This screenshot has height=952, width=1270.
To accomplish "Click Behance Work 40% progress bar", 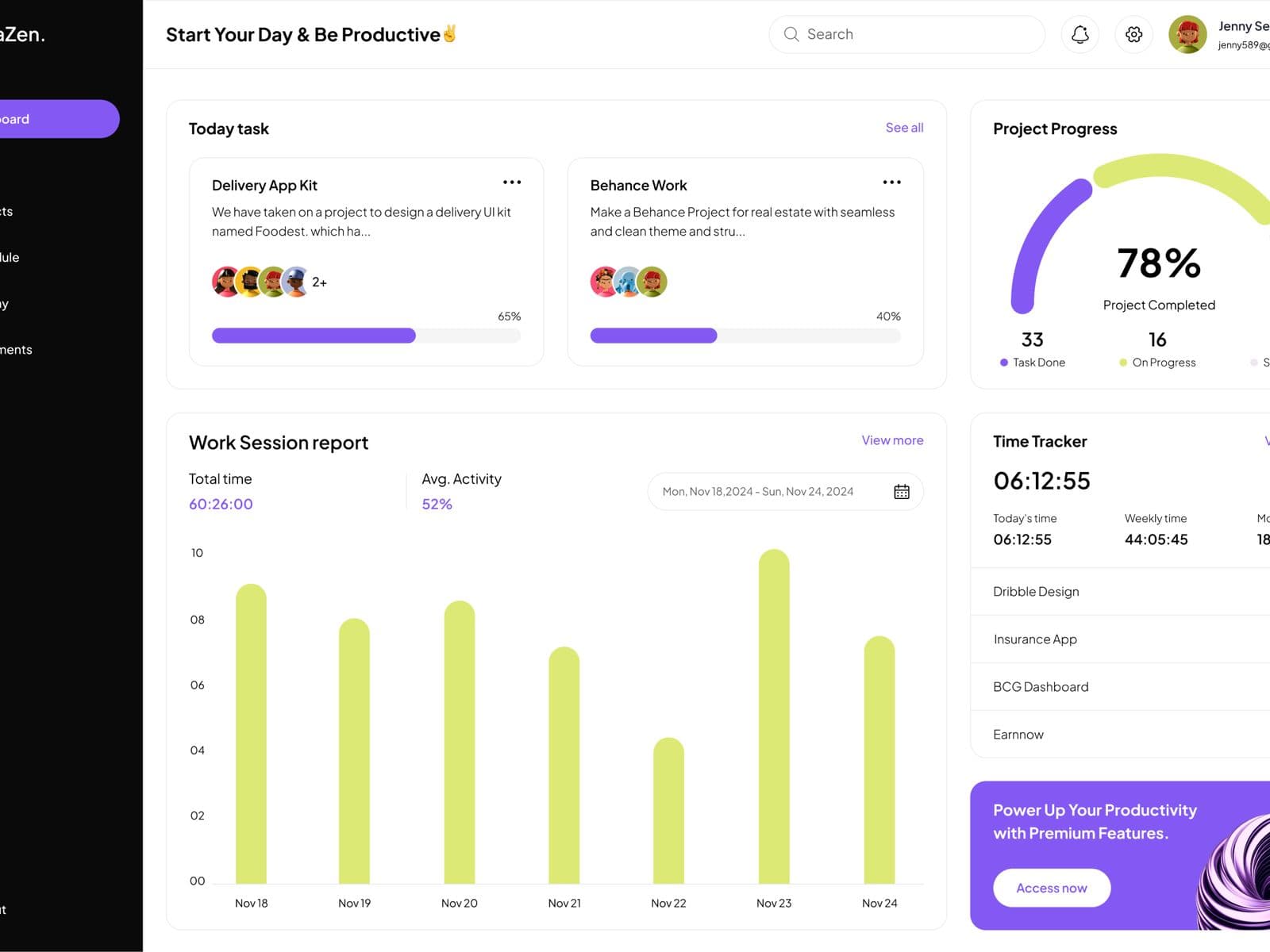I will pyautogui.click(x=745, y=336).
